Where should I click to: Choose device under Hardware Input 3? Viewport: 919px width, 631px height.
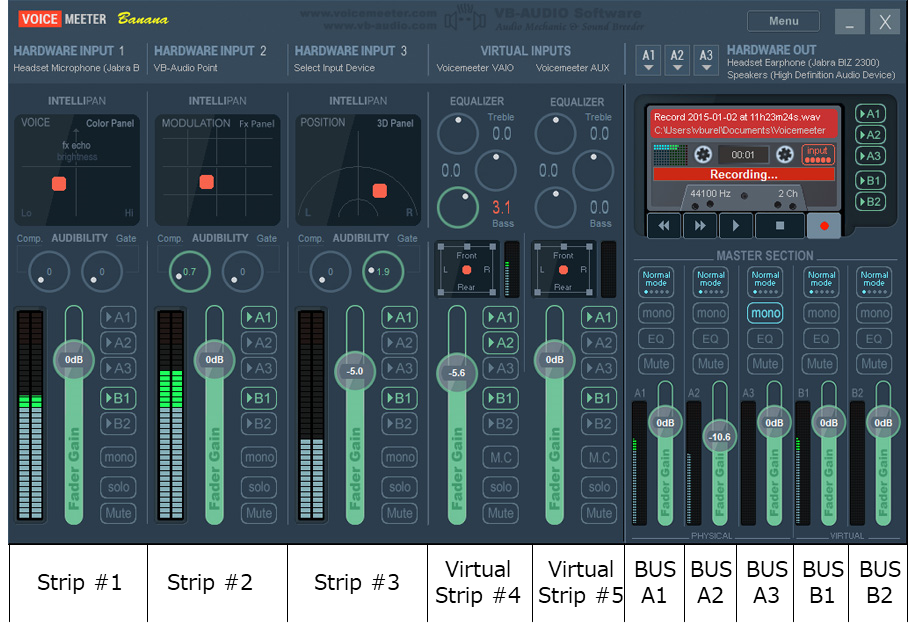click(334, 68)
